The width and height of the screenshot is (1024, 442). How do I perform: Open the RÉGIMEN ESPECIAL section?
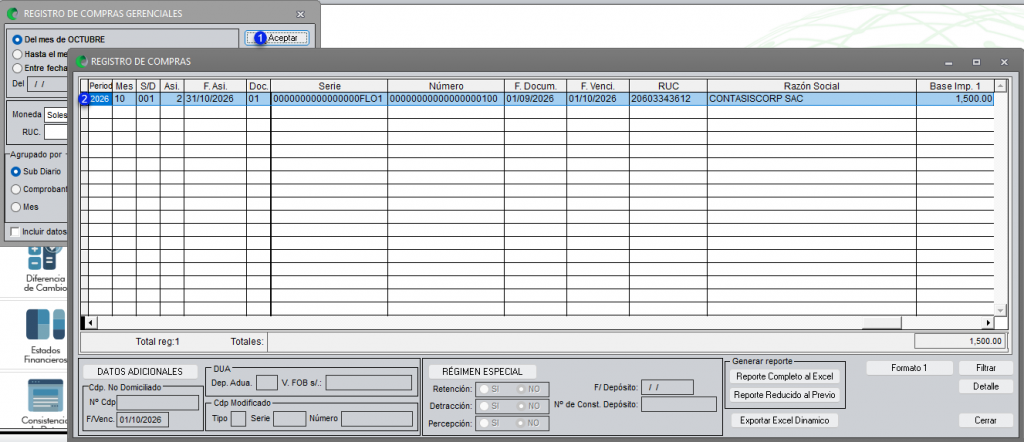click(x=483, y=371)
